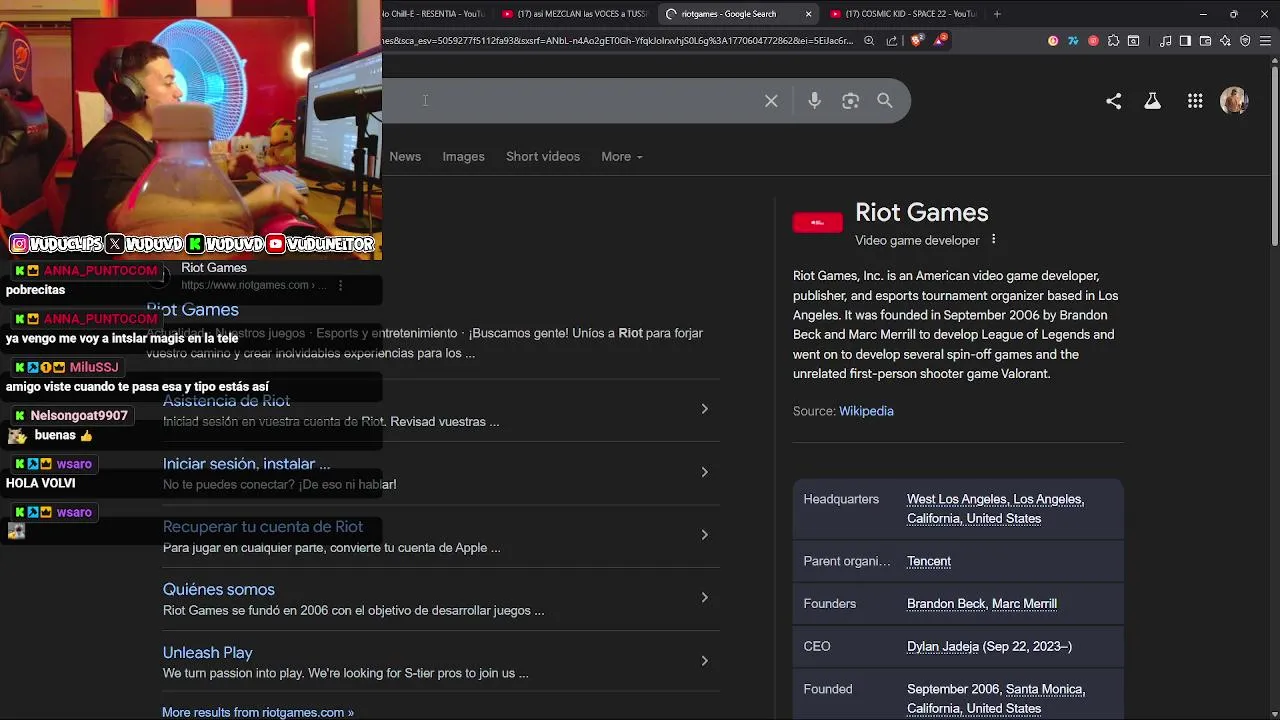The height and width of the screenshot is (720, 1280).
Task: Start voice search with the microphone icon
Action: tap(814, 101)
